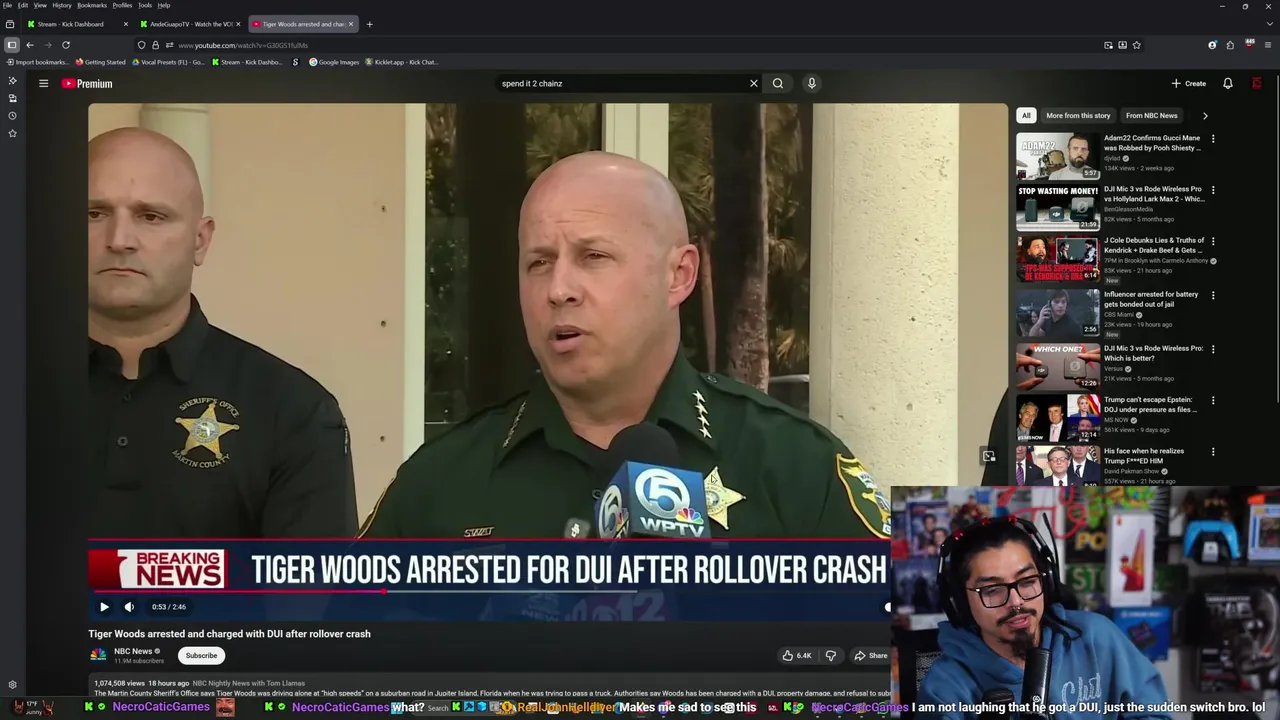Like the video with 6.4K likes
1280x720 pixels.
click(x=797, y=656)
